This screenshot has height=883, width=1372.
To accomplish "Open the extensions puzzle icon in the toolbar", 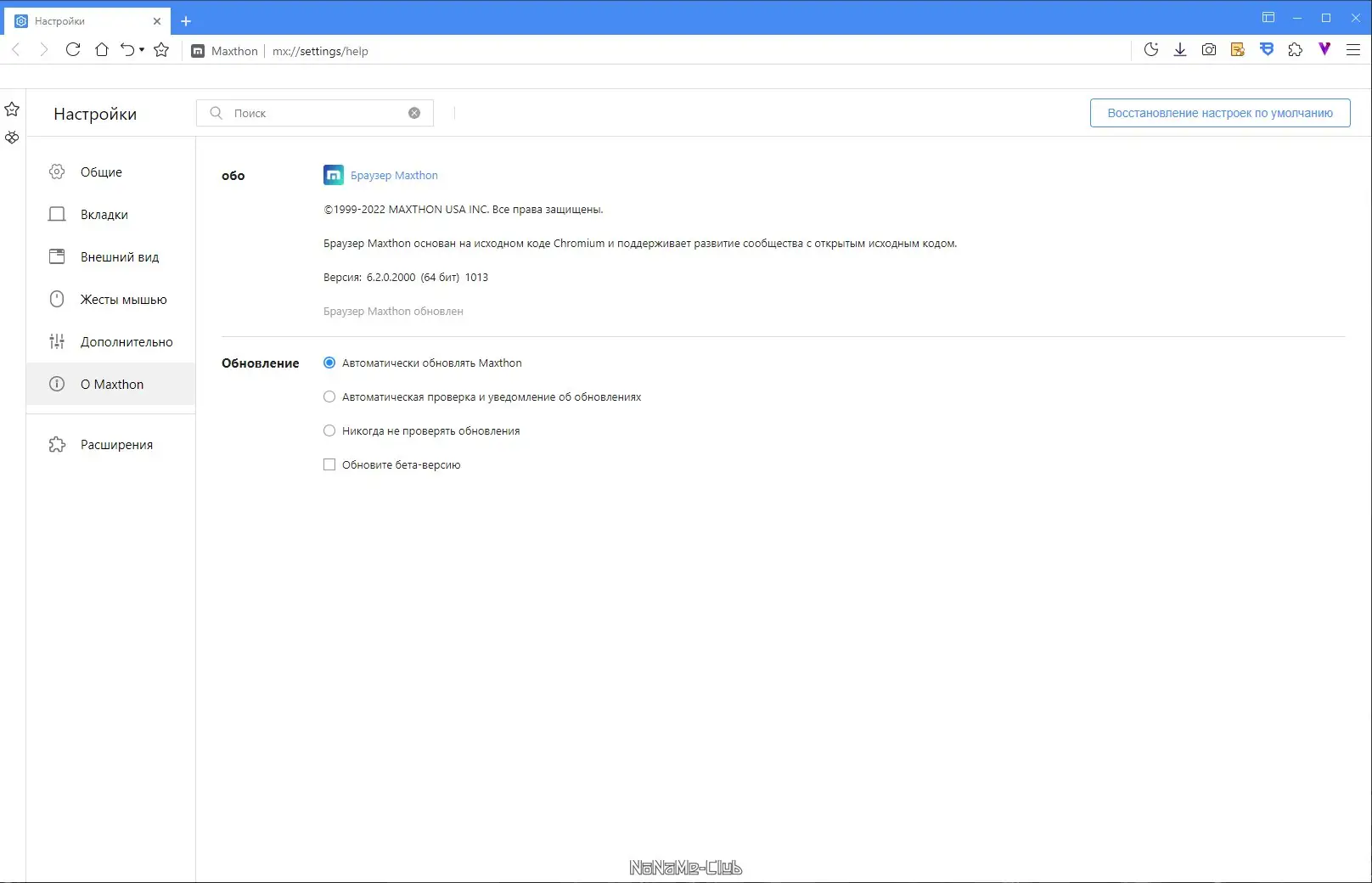I will pos(1296,50).
